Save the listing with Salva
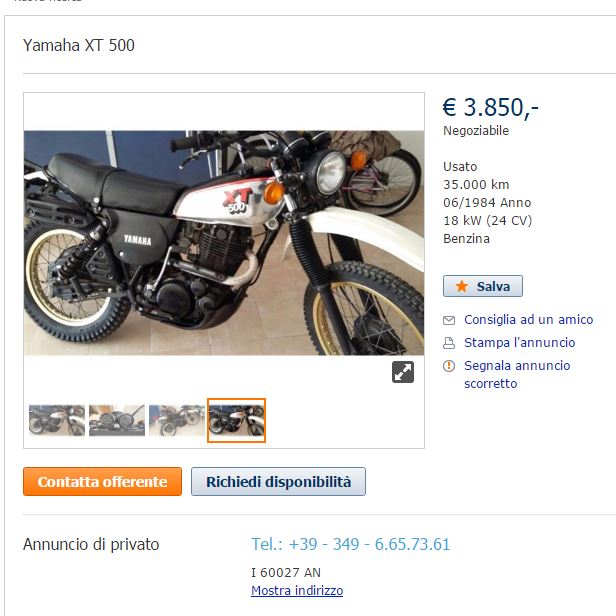This screenshot has width=616, height=616. click(x=483, y=286)
